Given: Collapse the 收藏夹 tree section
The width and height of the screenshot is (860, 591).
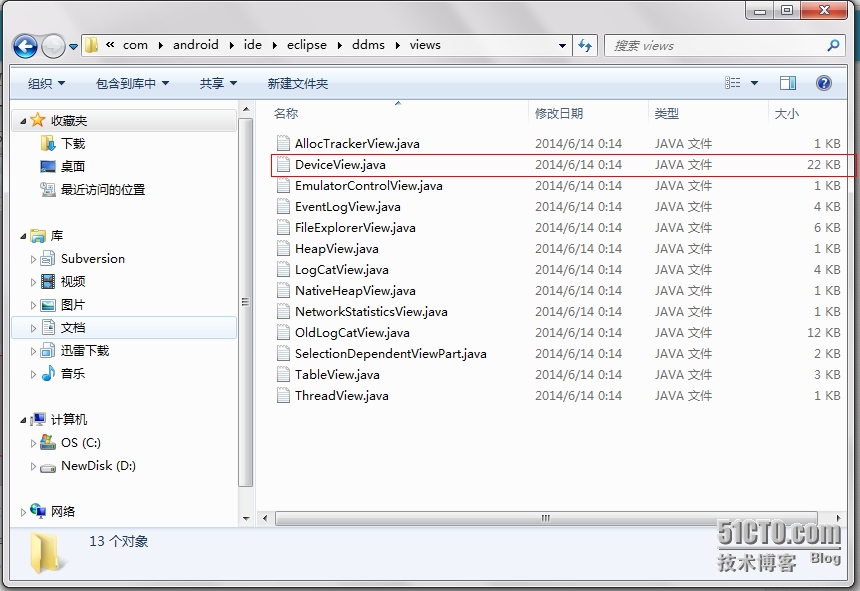Looking at the screenshot, I should (23, 121).
